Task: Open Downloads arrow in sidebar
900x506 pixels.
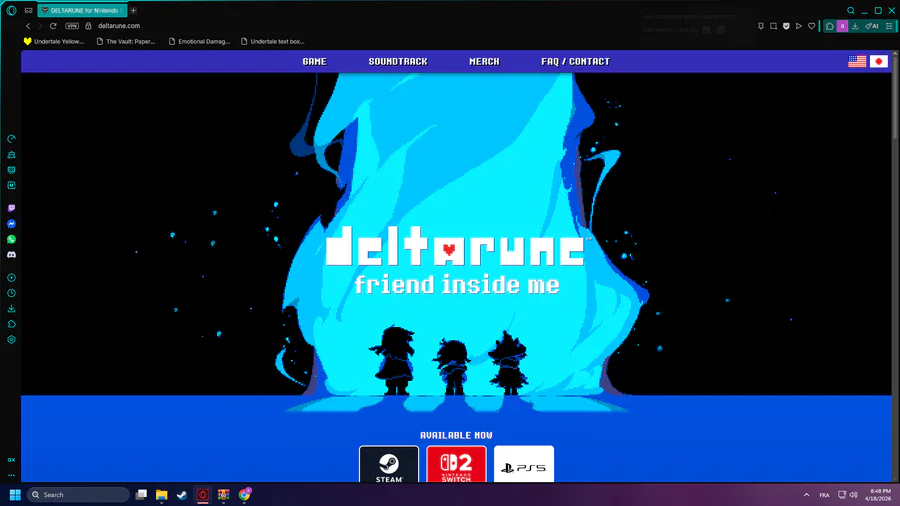Action: 11,309
